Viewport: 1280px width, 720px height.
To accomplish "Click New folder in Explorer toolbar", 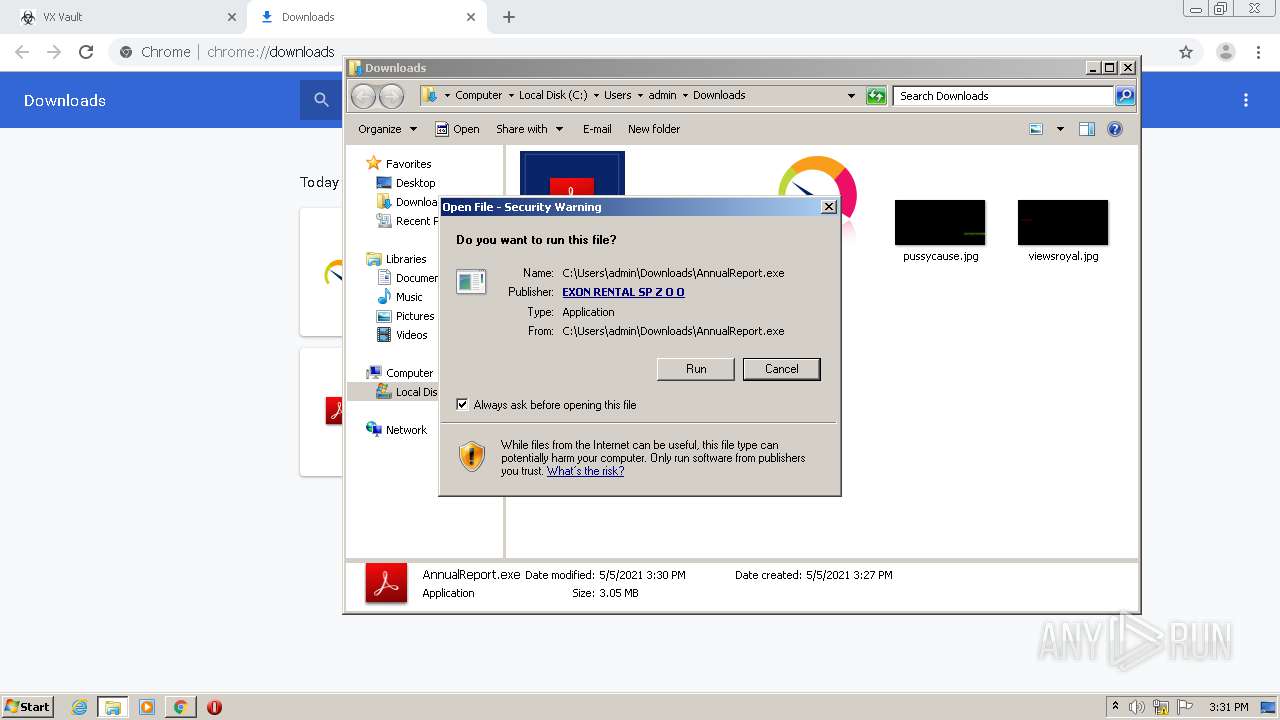I will point(654,129).
